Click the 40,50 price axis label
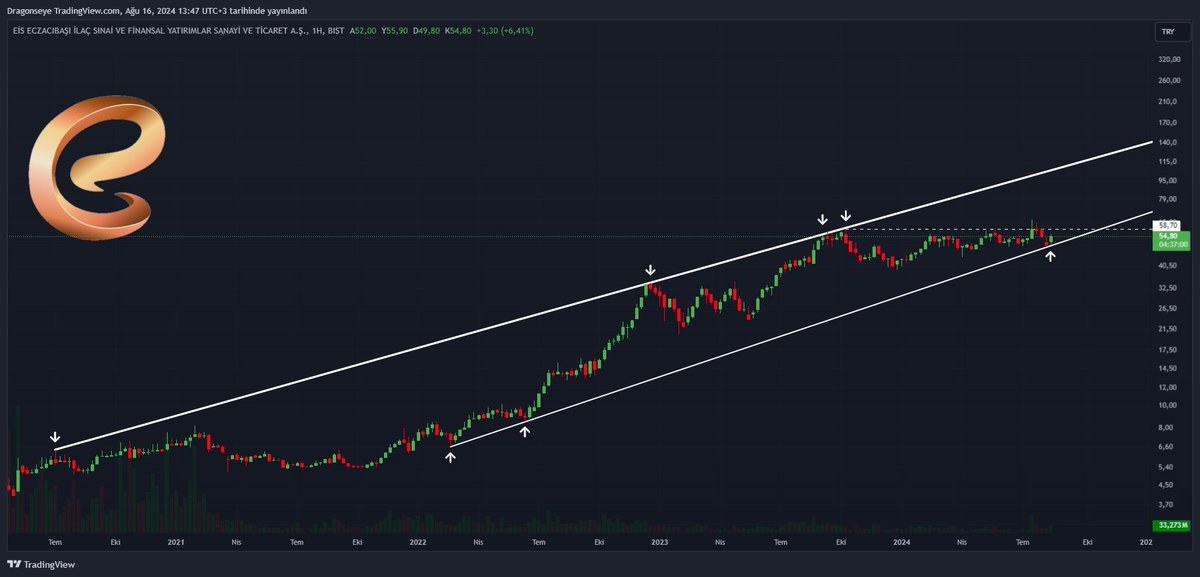The image size is (1200, 577). [1167, 266]
